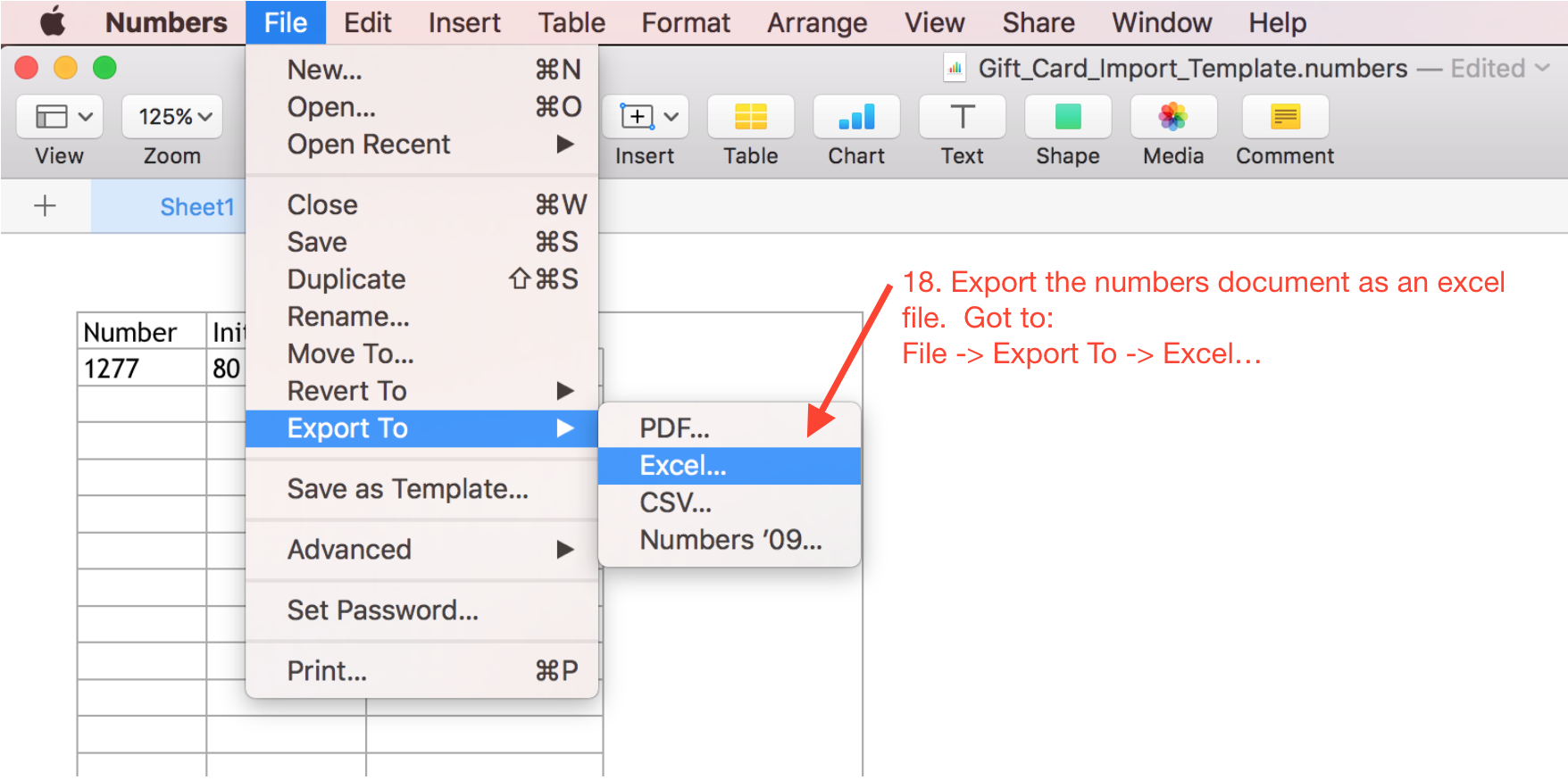Select the Sheet1 tab

(x=196, y=207)
